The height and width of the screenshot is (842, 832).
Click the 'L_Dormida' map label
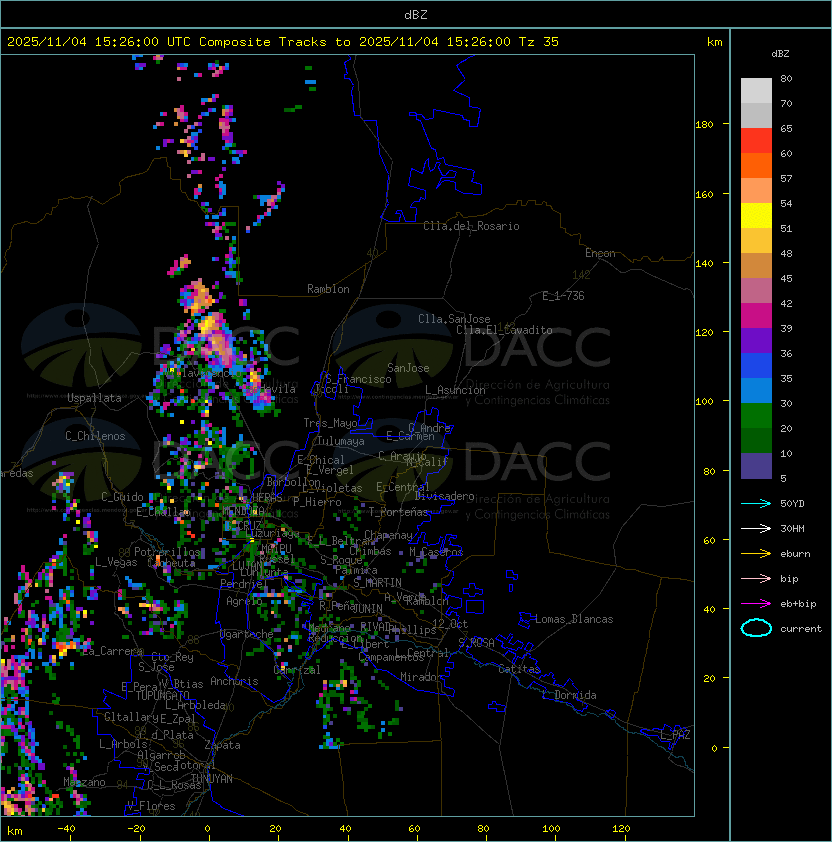pos(569,695)
